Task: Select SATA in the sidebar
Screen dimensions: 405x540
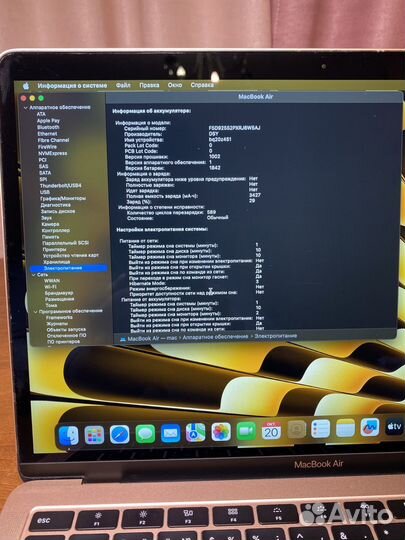Action: [x=45, y=173]
